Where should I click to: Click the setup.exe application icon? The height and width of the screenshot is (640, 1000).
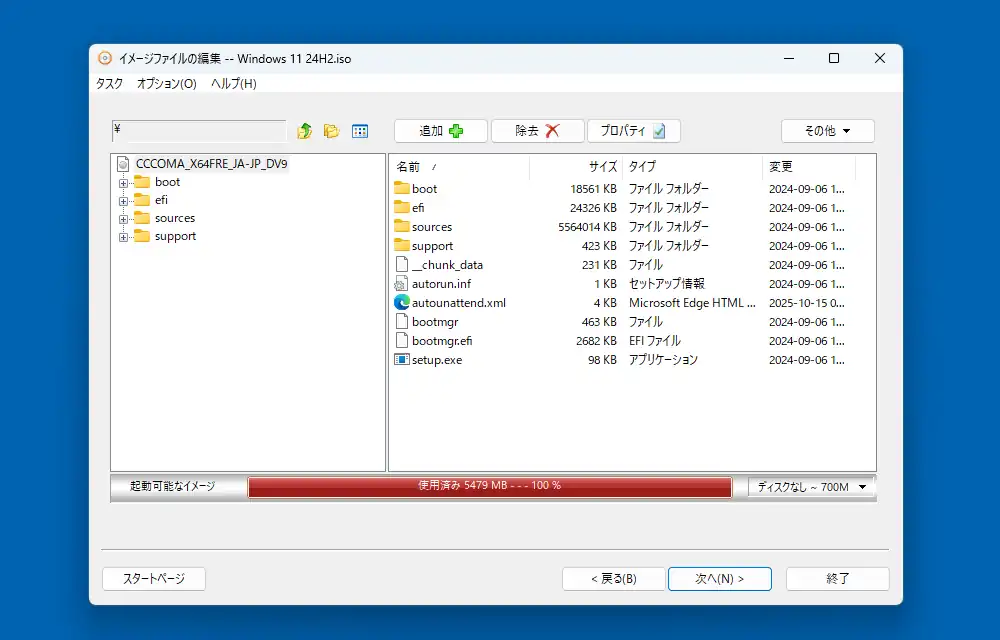click(402, 359)
